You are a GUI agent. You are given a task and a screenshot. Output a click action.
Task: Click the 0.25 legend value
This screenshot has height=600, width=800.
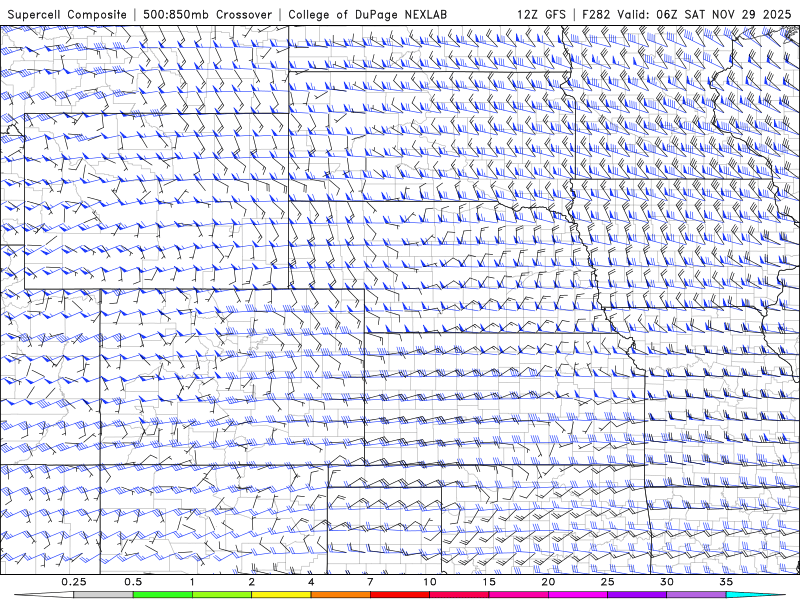click(x=73, y=582)
